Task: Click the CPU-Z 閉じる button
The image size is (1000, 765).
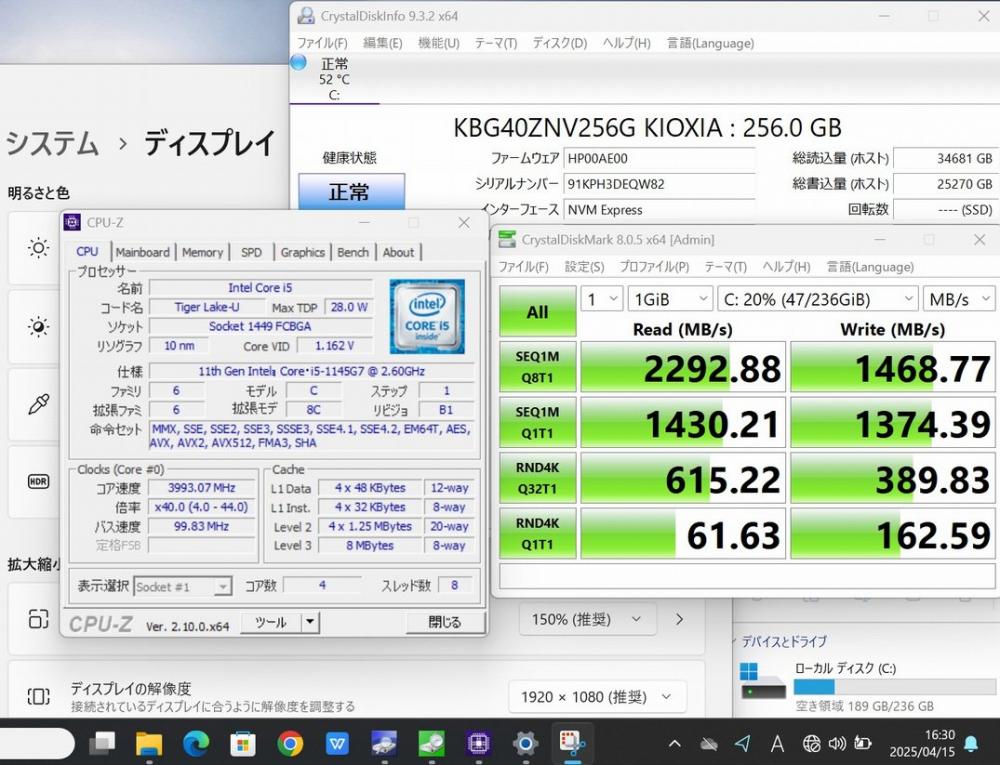Action: coord(445,622)
